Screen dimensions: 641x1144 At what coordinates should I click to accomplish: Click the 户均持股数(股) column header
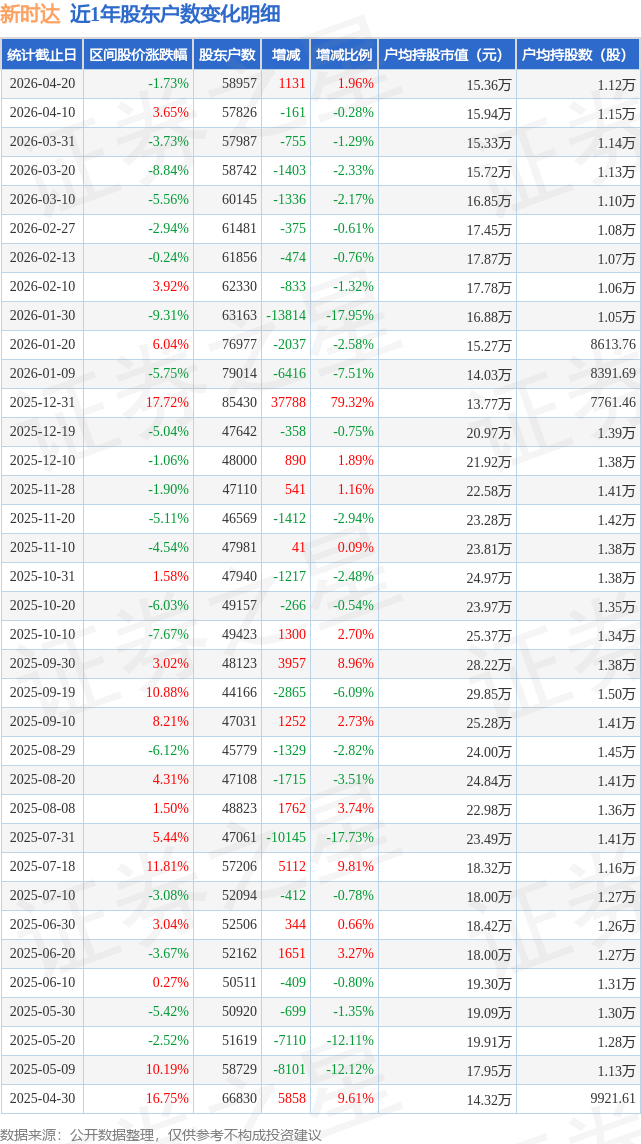(x=578, y=55)
